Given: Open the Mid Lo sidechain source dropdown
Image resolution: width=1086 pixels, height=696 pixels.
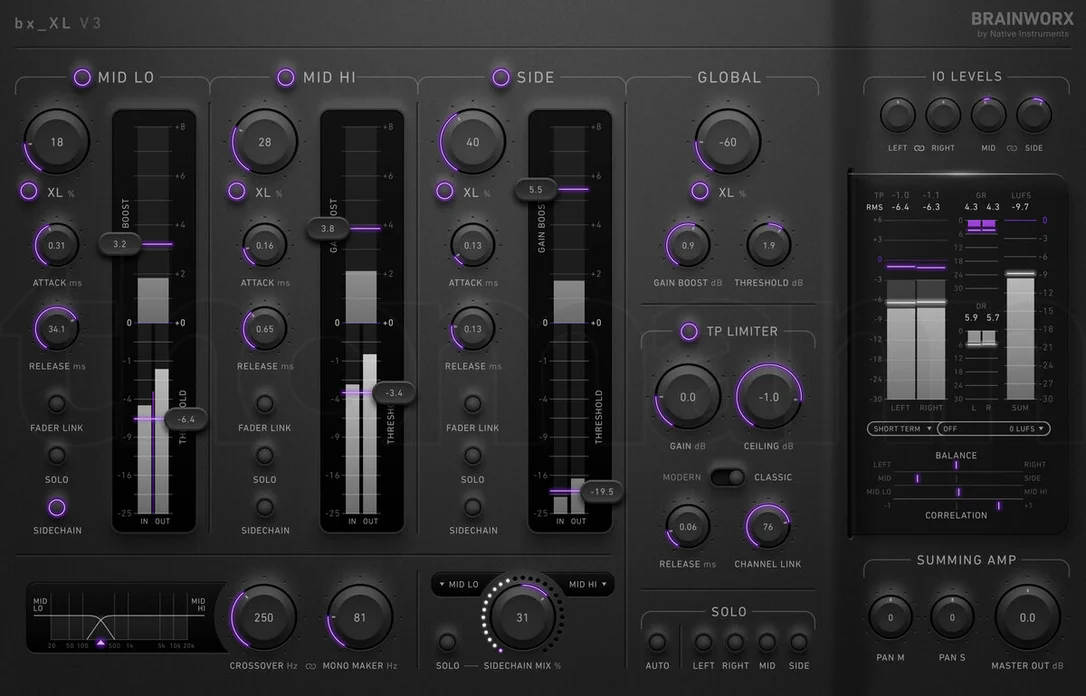Looking at the screenshot, I should [459, 585].
